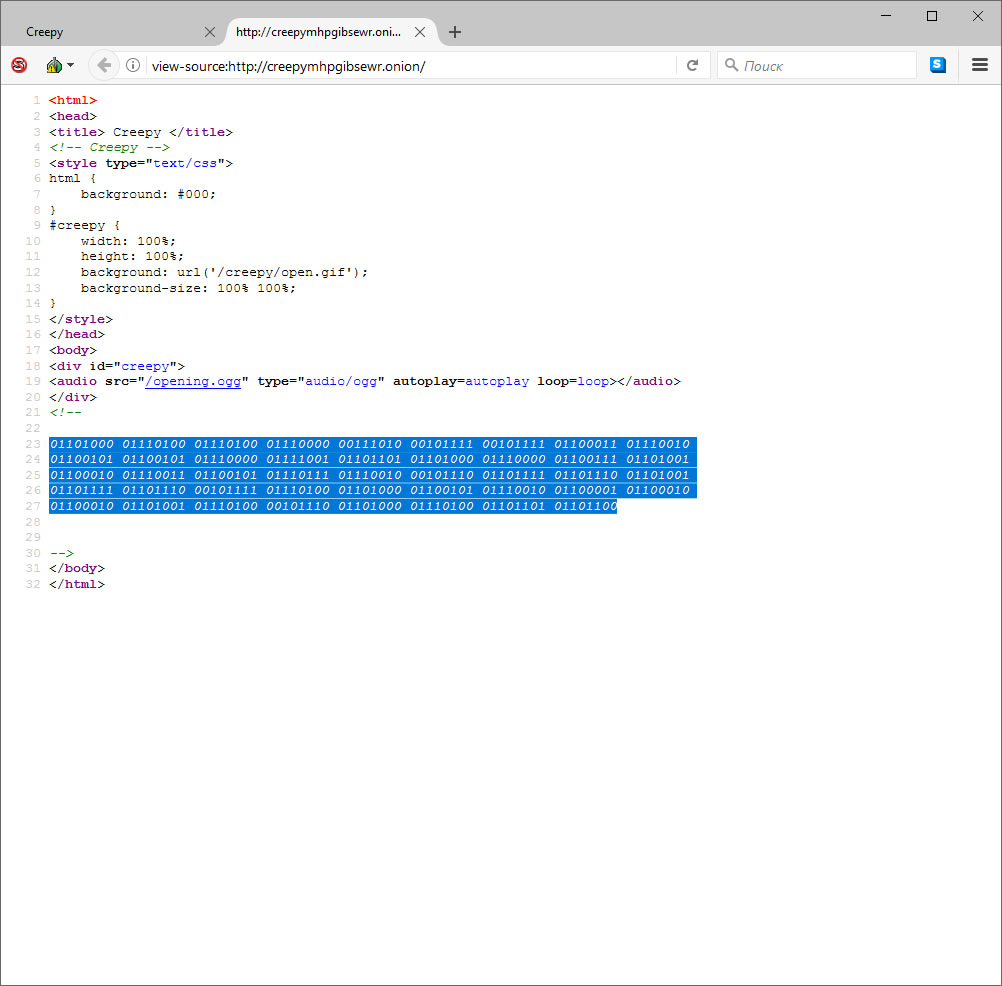Show site information via the info icon
The width and height of the screenshot is (1002, 986).
click(133, 66)
